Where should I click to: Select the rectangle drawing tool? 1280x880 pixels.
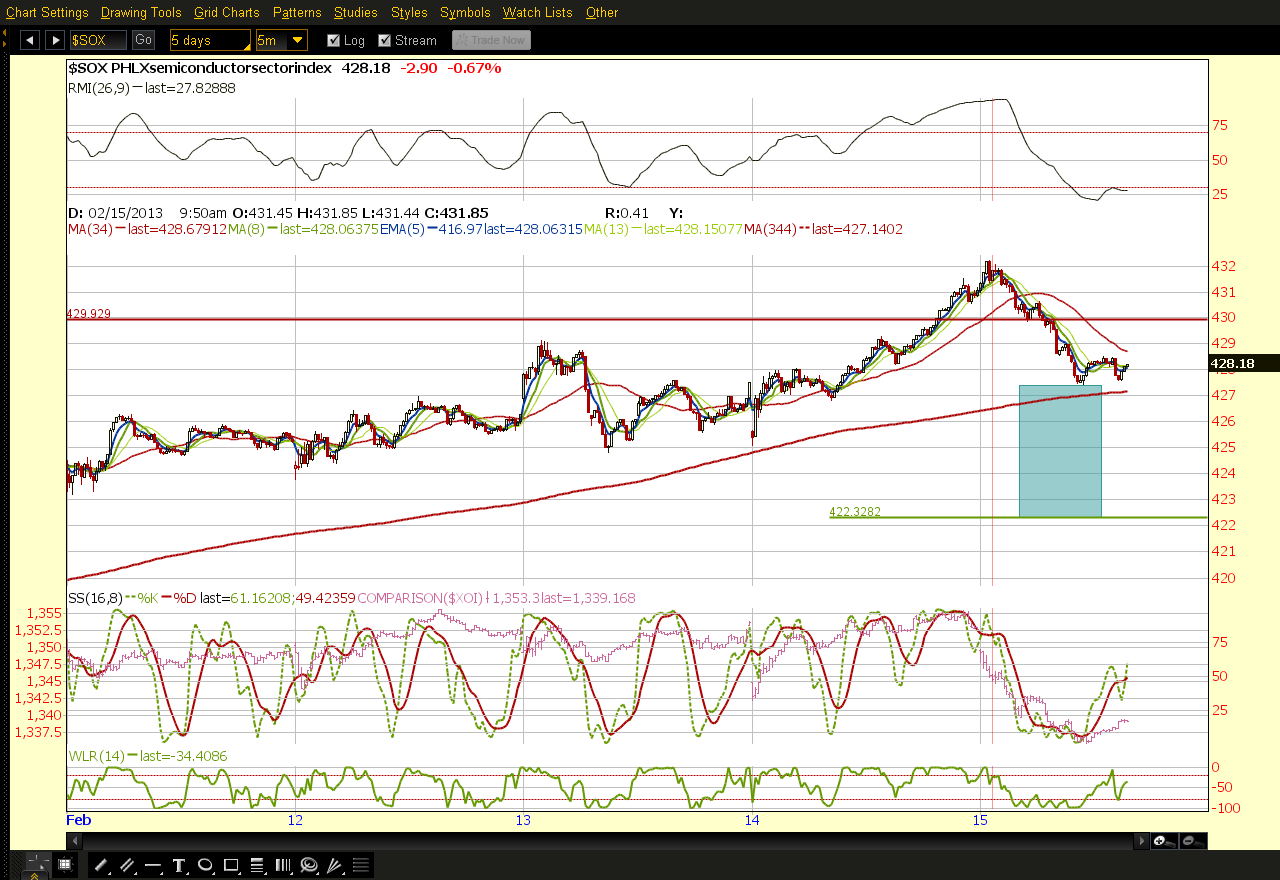click(x=231, y=865)
